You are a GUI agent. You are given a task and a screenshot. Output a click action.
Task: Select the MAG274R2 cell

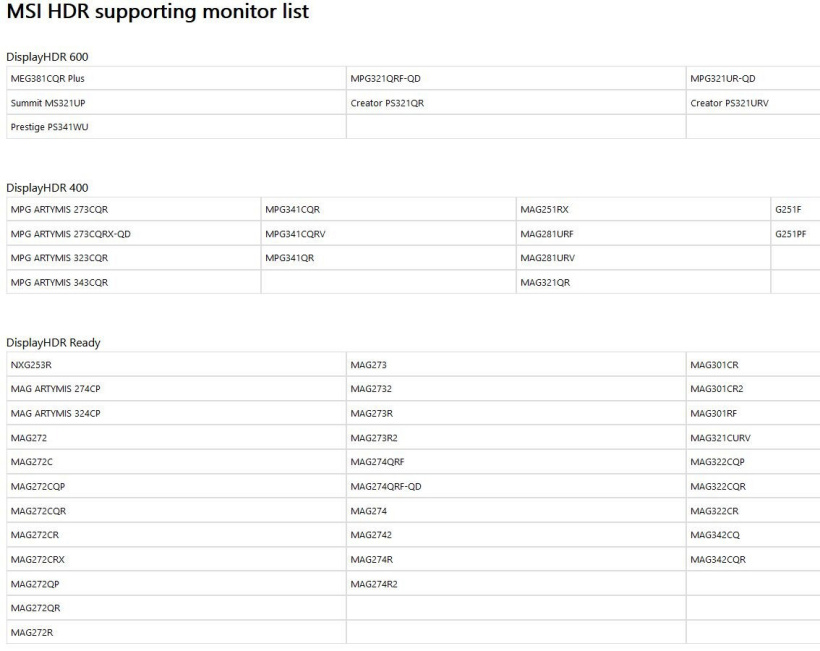[374, 584]
